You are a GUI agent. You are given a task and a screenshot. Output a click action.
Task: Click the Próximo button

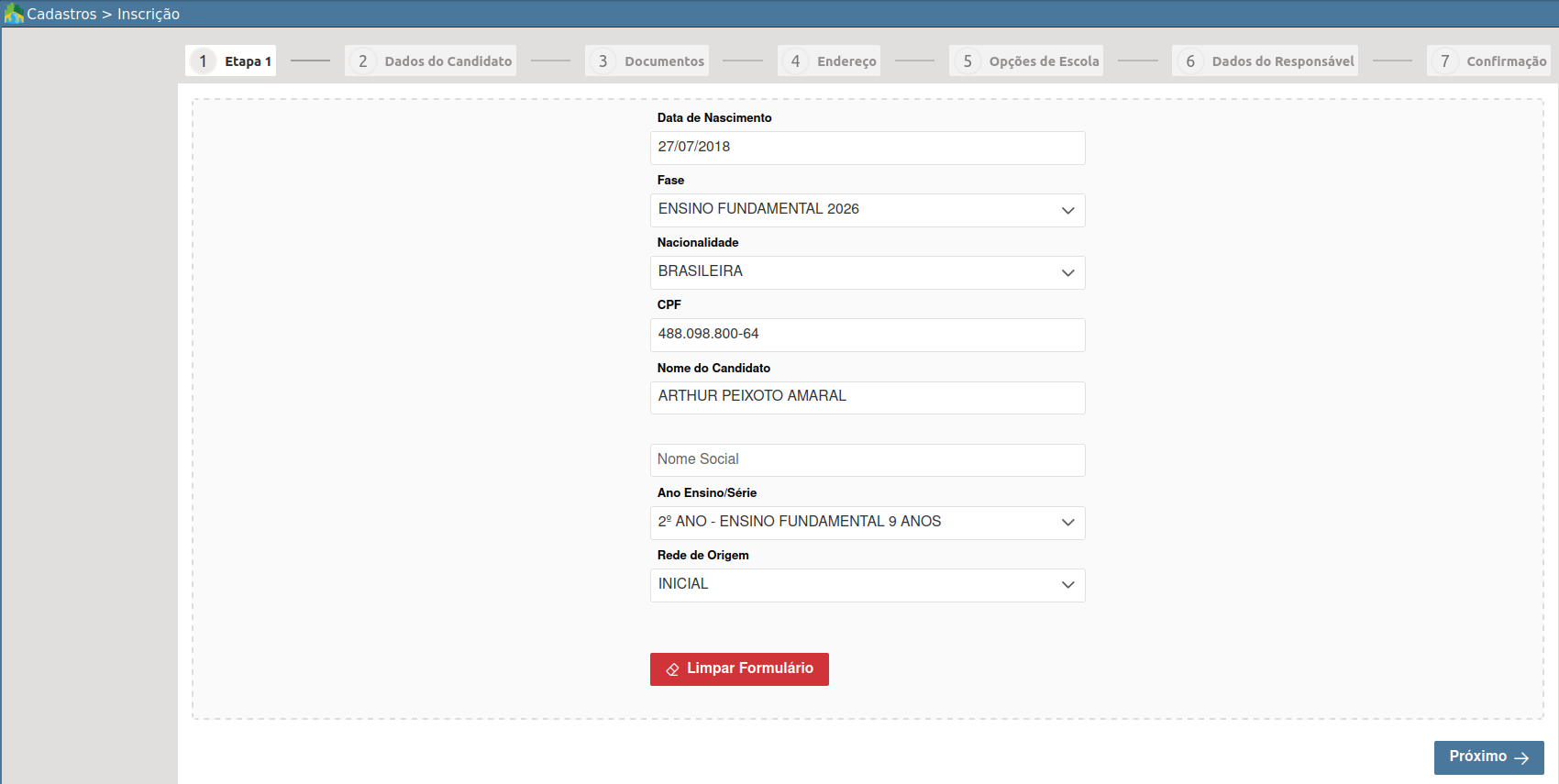pyautogui.click(x=1487, y=757)
